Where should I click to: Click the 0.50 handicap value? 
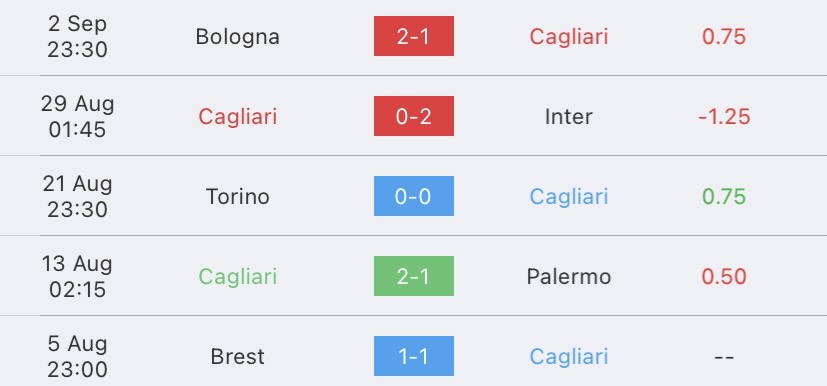pyautogui.click(x=724, y=277)
